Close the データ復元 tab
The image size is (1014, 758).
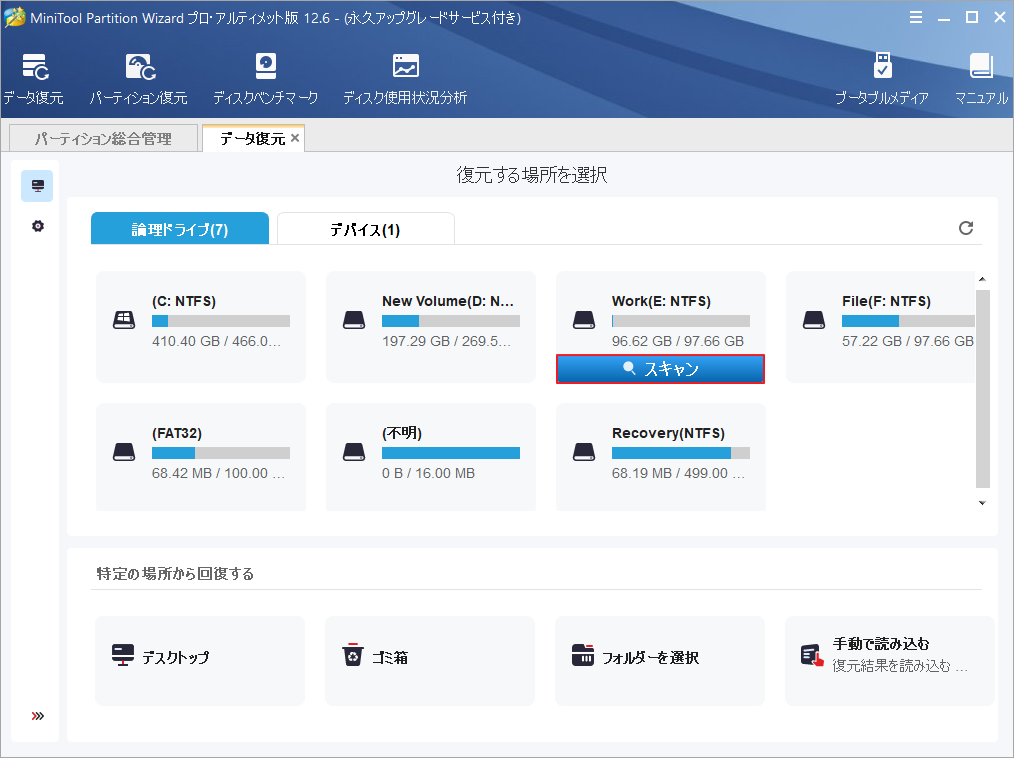tap(295, 138)
